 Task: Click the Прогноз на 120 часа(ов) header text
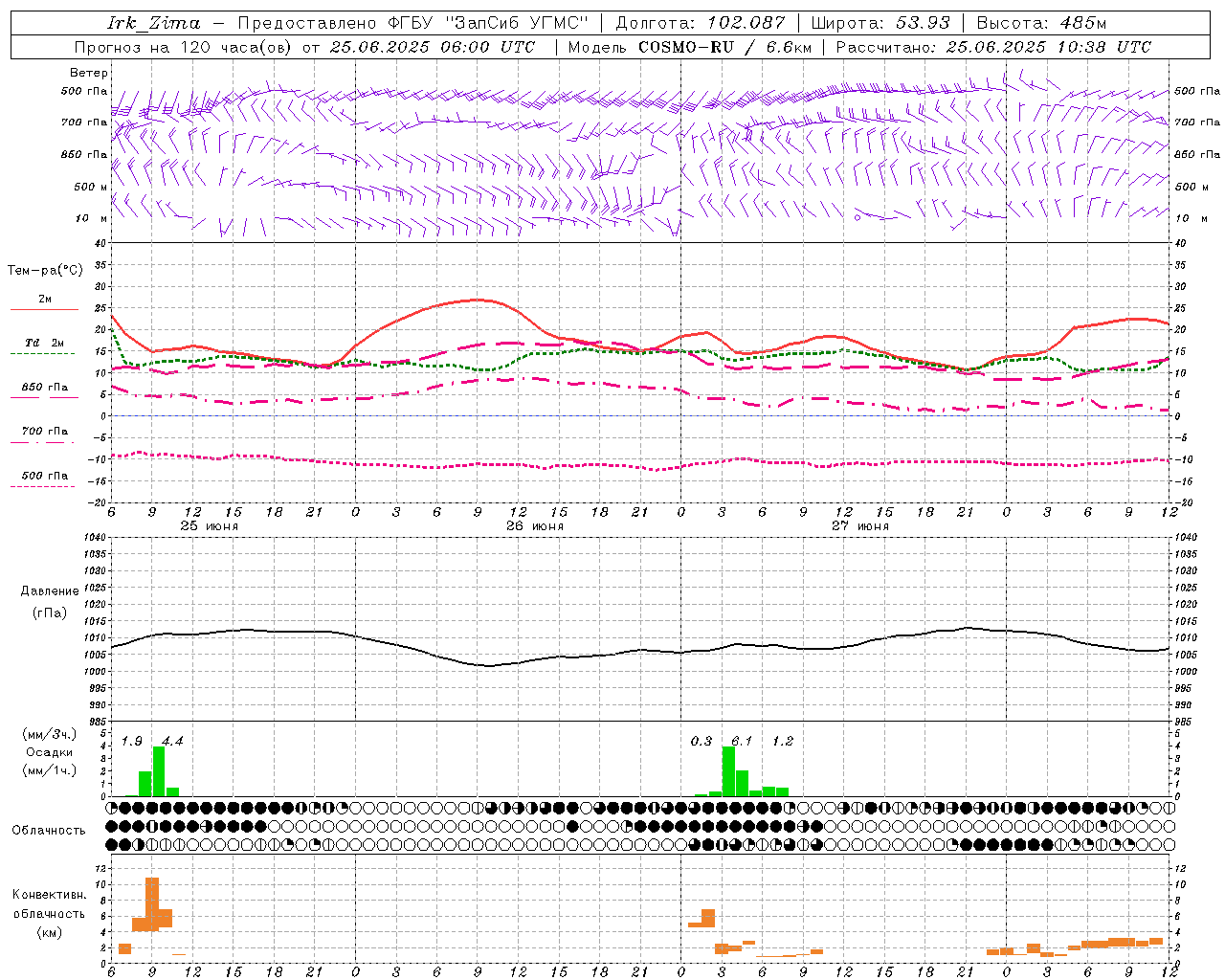[184, 47]
